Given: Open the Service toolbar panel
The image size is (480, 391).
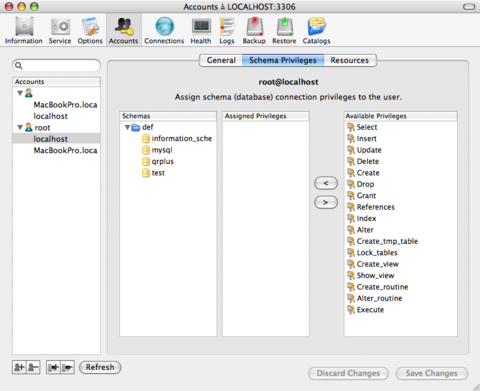Looking at the screenshot, I should [60, 30].
